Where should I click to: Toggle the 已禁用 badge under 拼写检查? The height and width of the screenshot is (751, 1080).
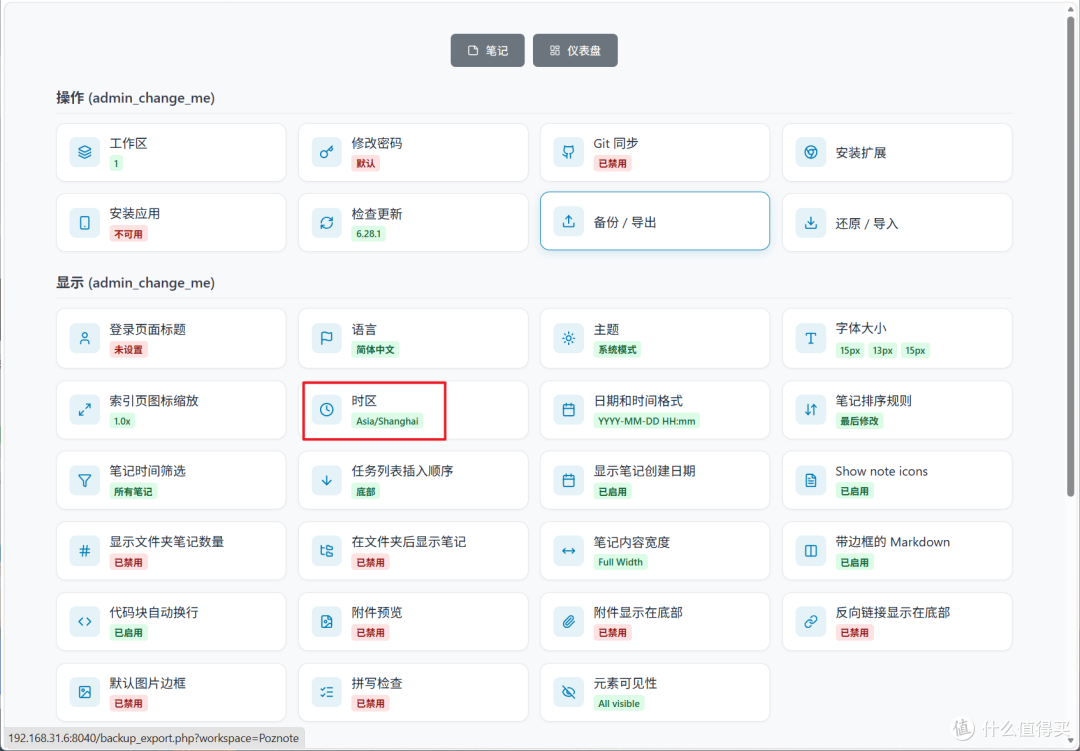click(371, 703)
